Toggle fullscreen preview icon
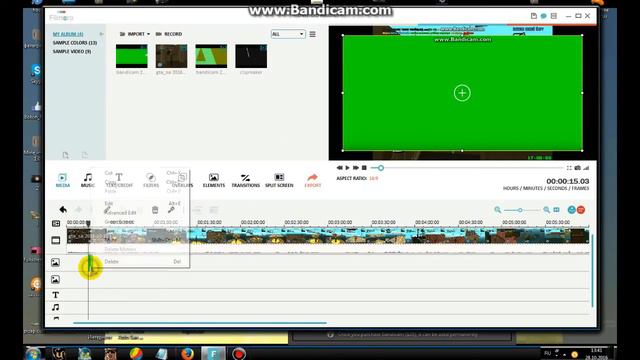Image resolution: width=640 pixels, height=360 pixels. (x=569, y=168)
